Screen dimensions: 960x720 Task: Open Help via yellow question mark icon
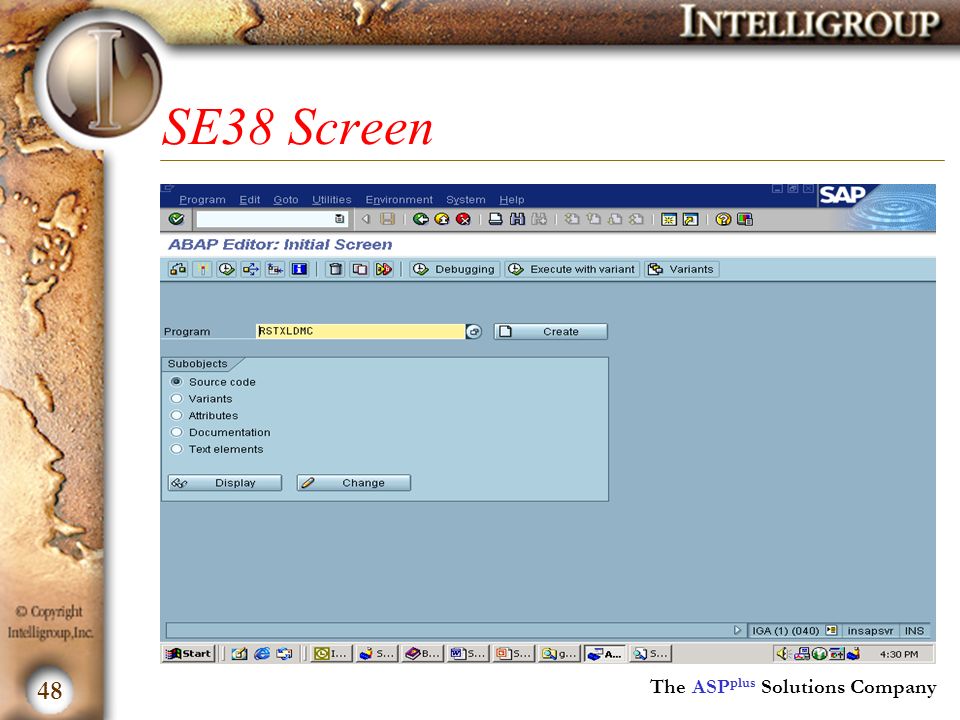(723, 219)
